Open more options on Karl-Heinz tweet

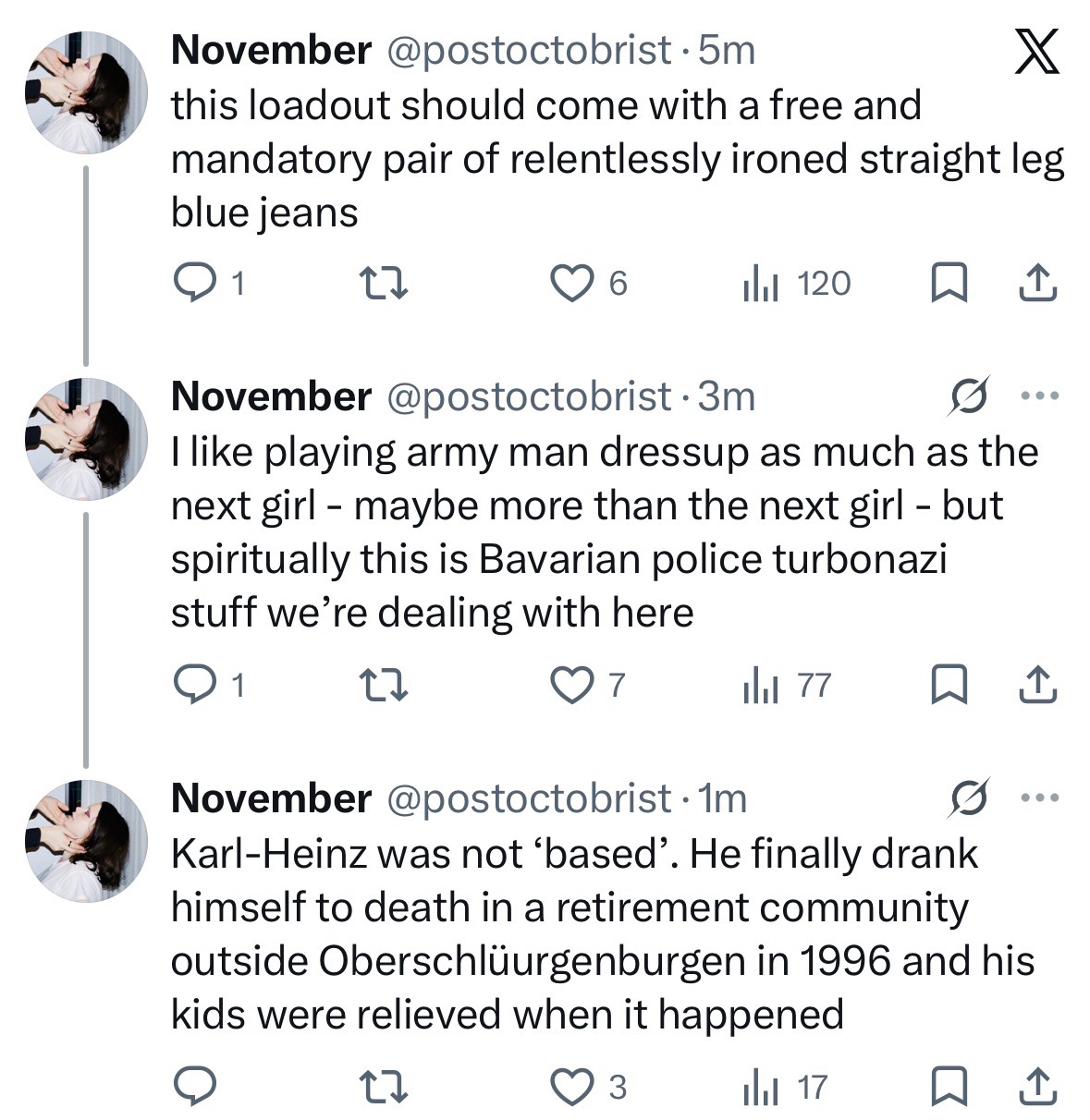coord(1038,798)
